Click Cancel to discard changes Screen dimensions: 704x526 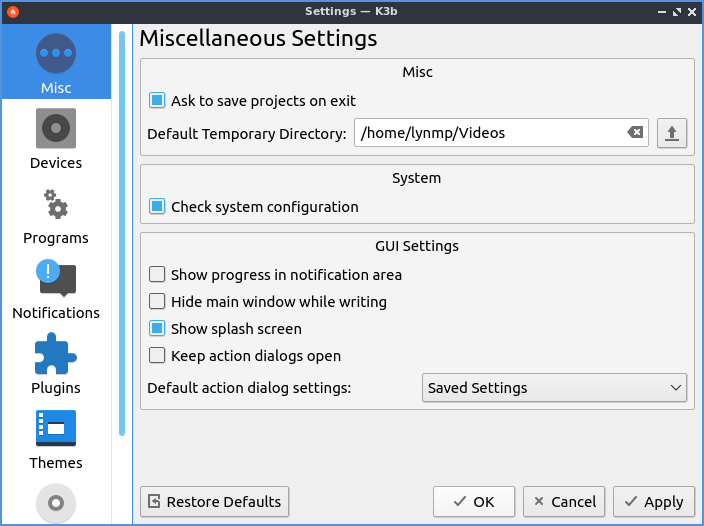[564, 502]
